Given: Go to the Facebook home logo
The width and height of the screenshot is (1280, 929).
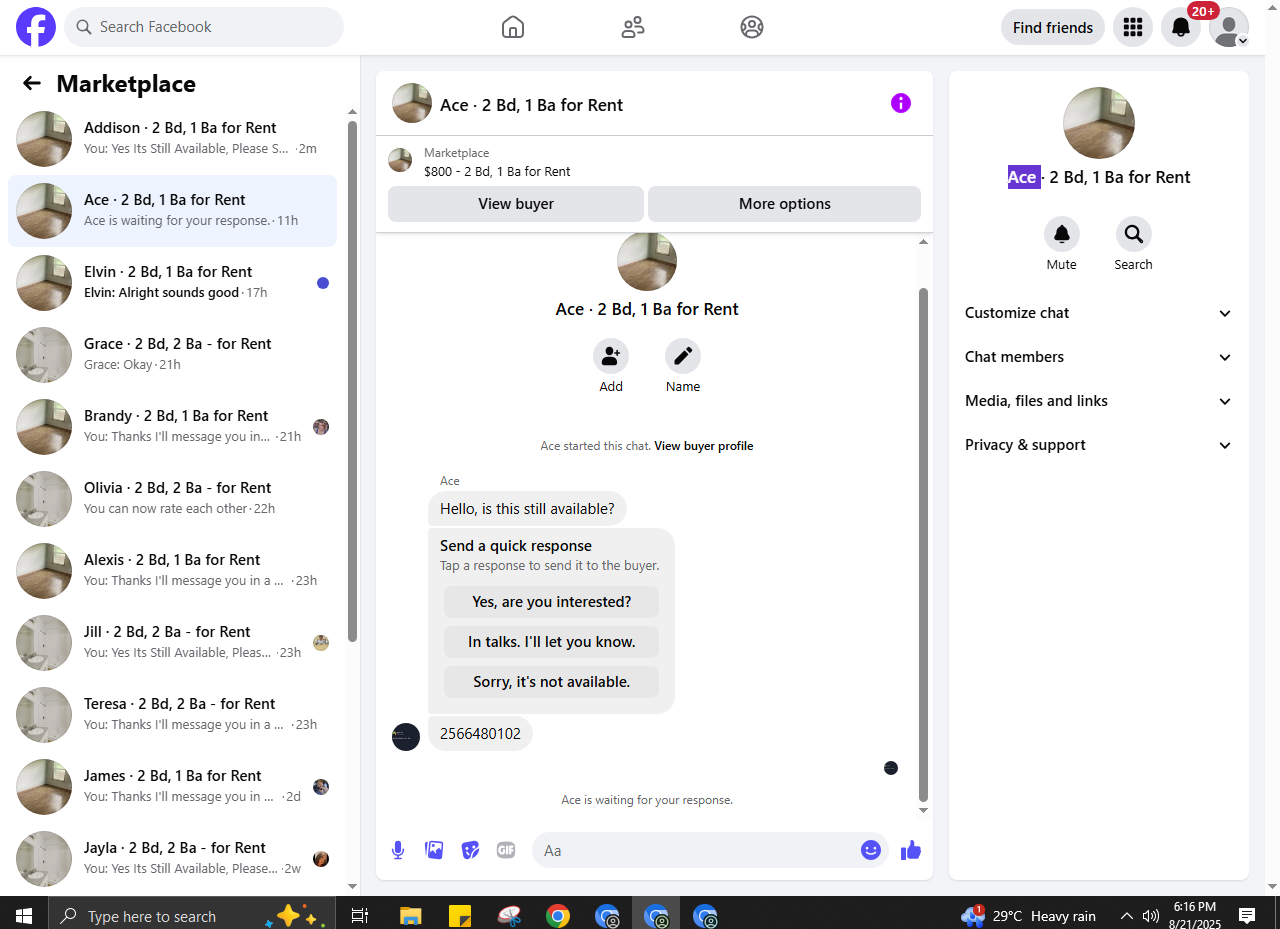Looking at the screenshot, I should [x=36, y=27].
